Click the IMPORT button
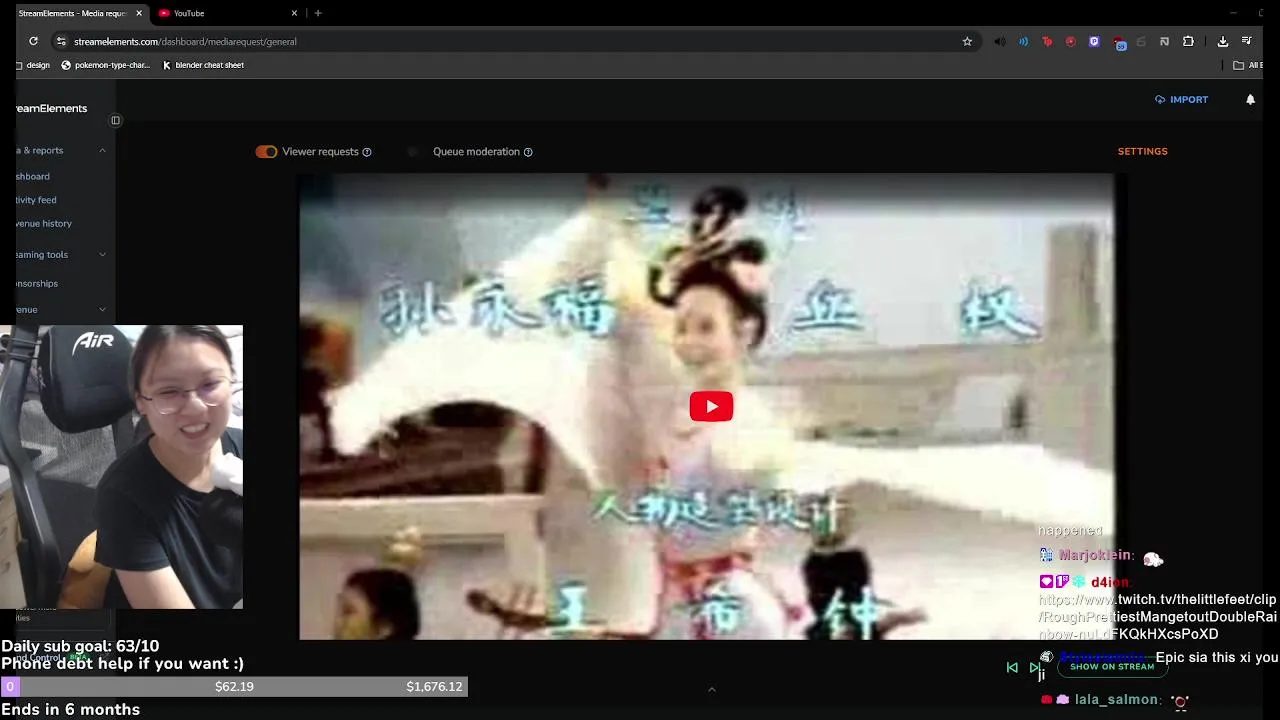This screenshot has width=1280, height=720. coord(1181,99)
